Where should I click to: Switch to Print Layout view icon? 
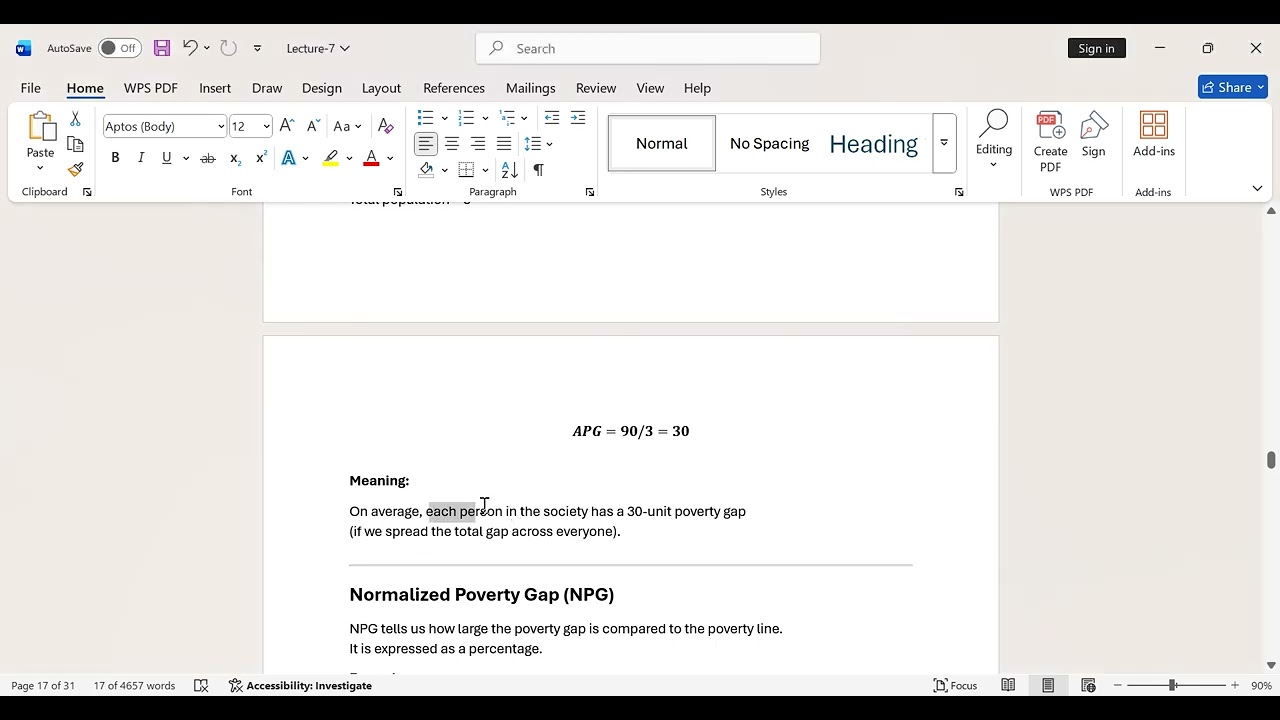pos(1048,686)
